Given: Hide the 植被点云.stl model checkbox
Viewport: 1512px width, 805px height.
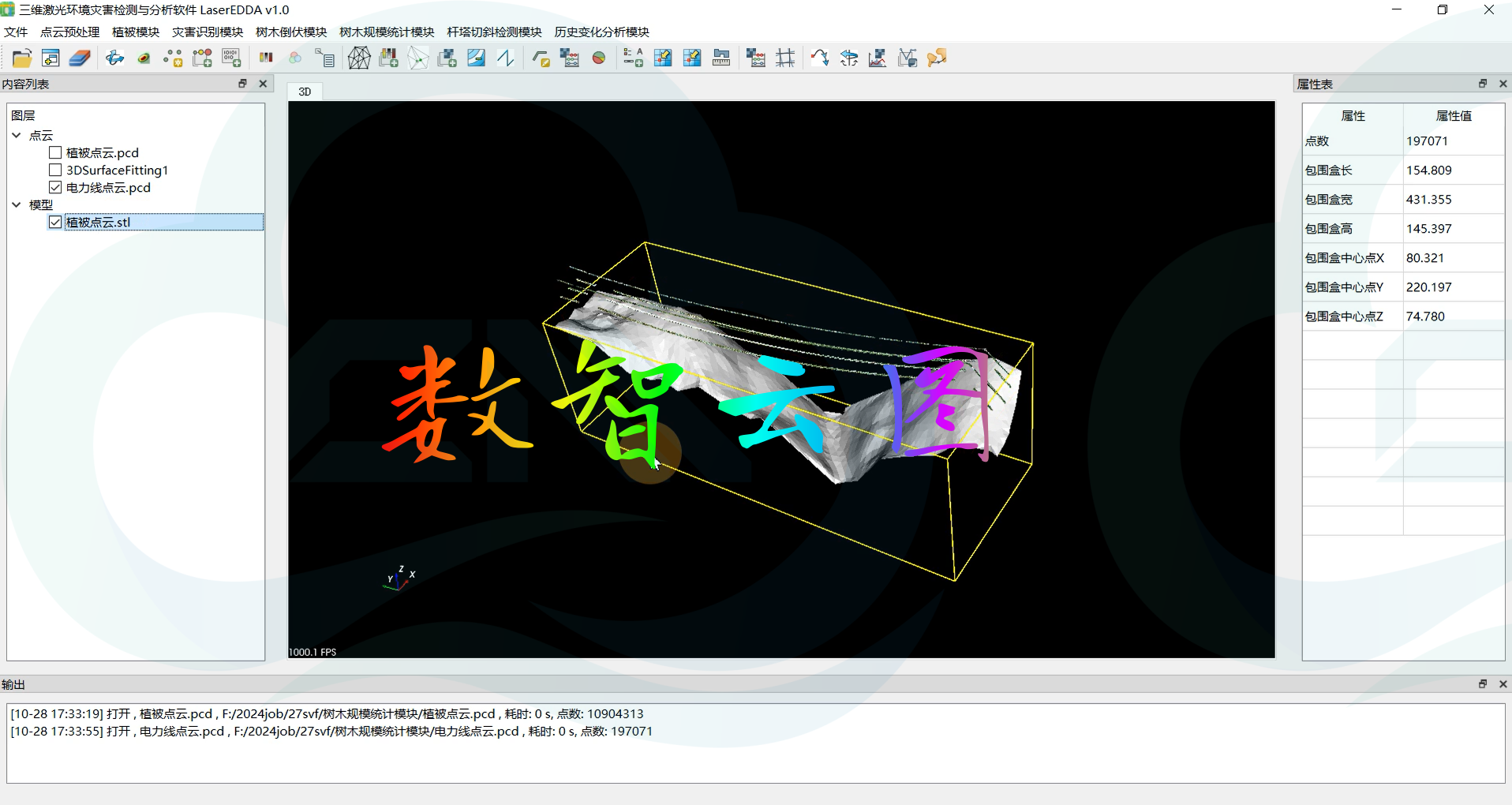Looking at the screenshot, I should point(55,223).
